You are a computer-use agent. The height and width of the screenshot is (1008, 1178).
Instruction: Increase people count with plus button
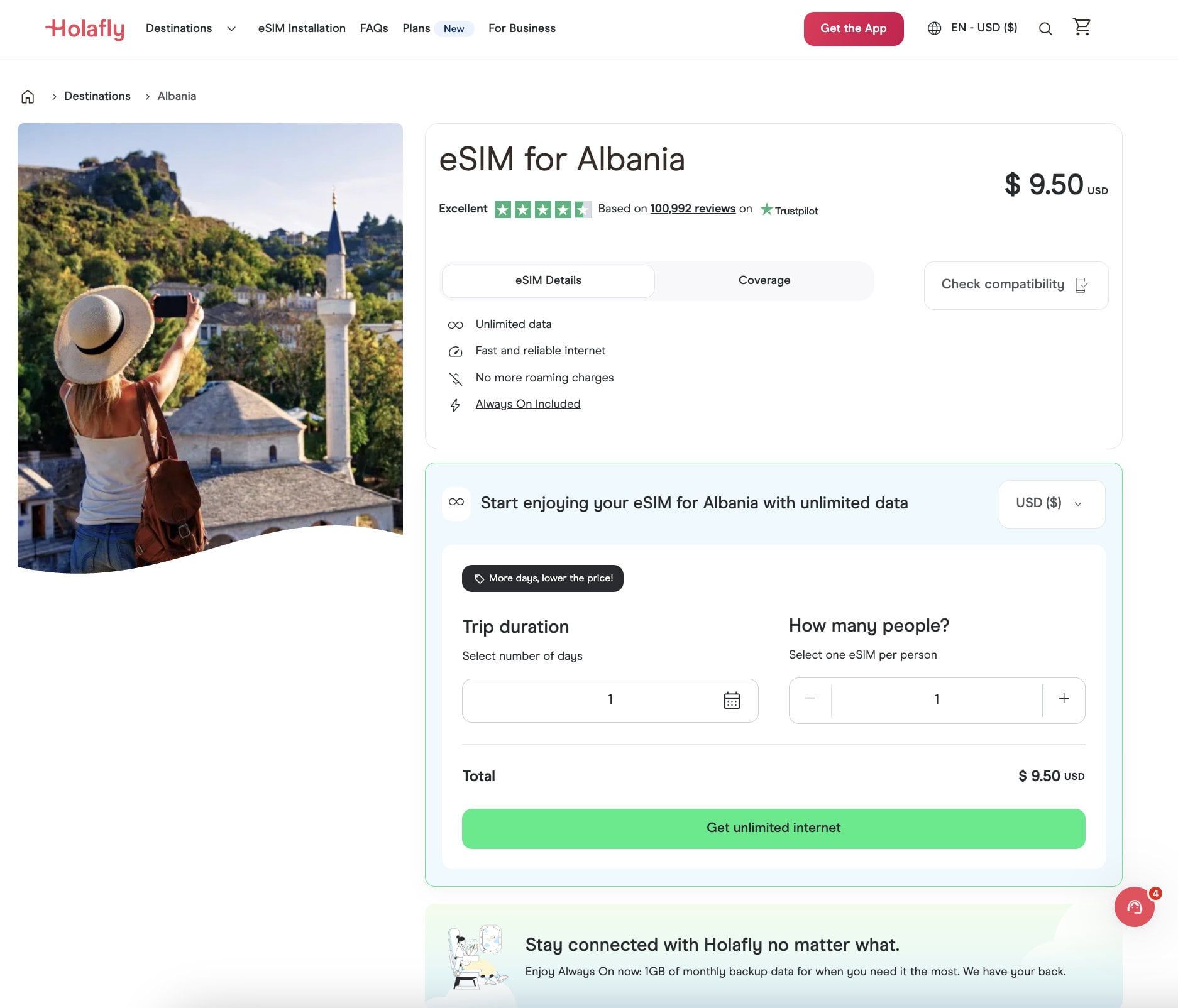coord(1064,699)
